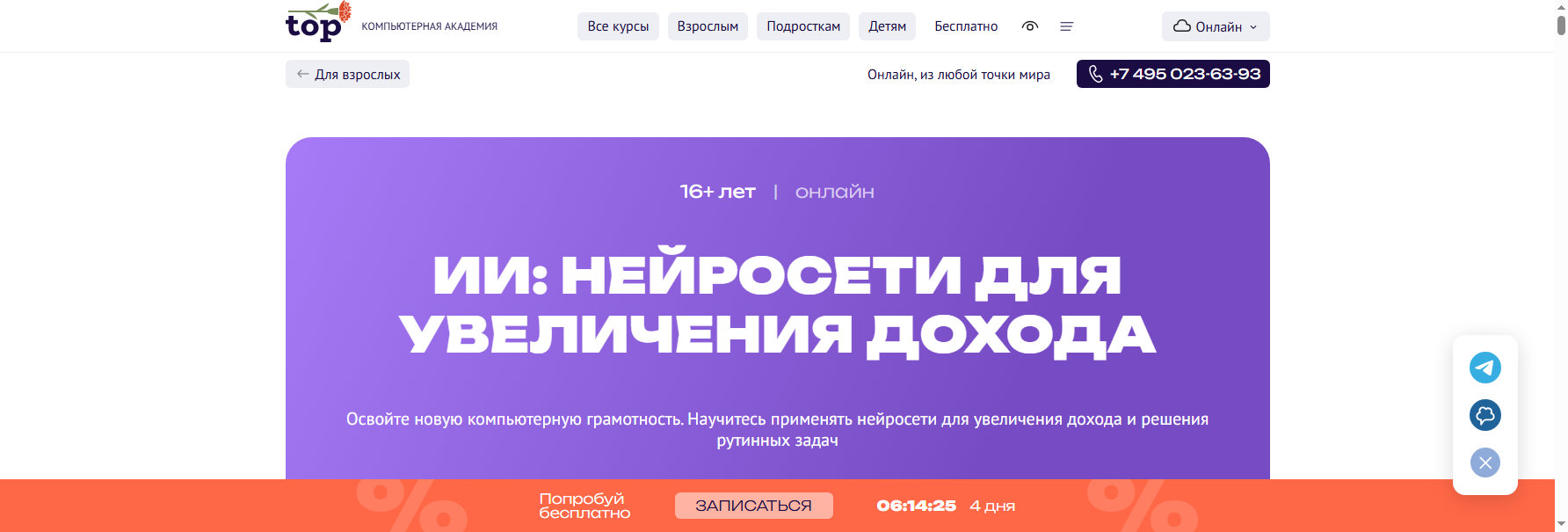Open the hamburger menu icon
This screenshot has height=532, width=1568.
(x=1066, y=26)
